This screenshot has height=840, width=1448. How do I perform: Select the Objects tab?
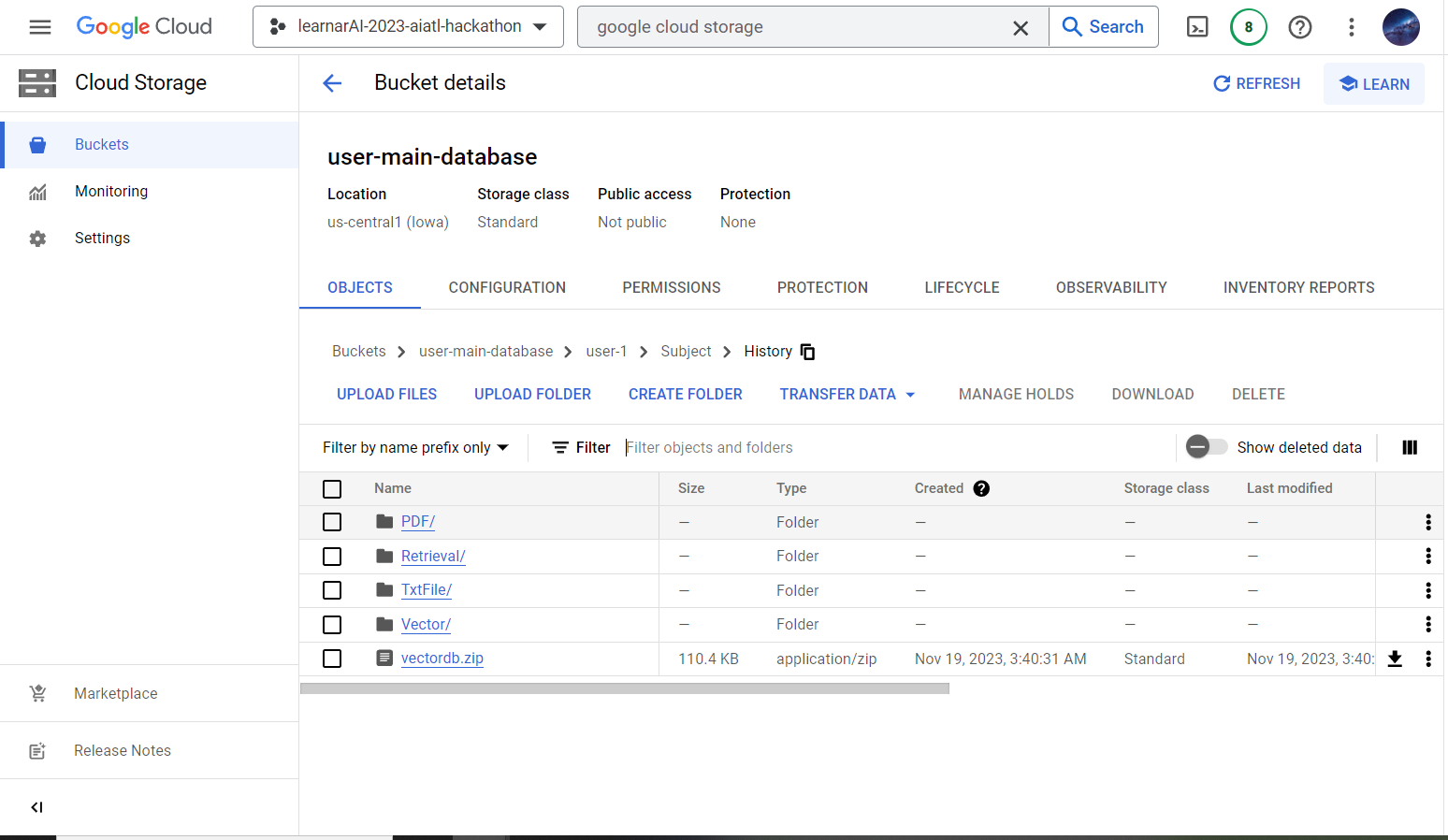click(360, 288)
